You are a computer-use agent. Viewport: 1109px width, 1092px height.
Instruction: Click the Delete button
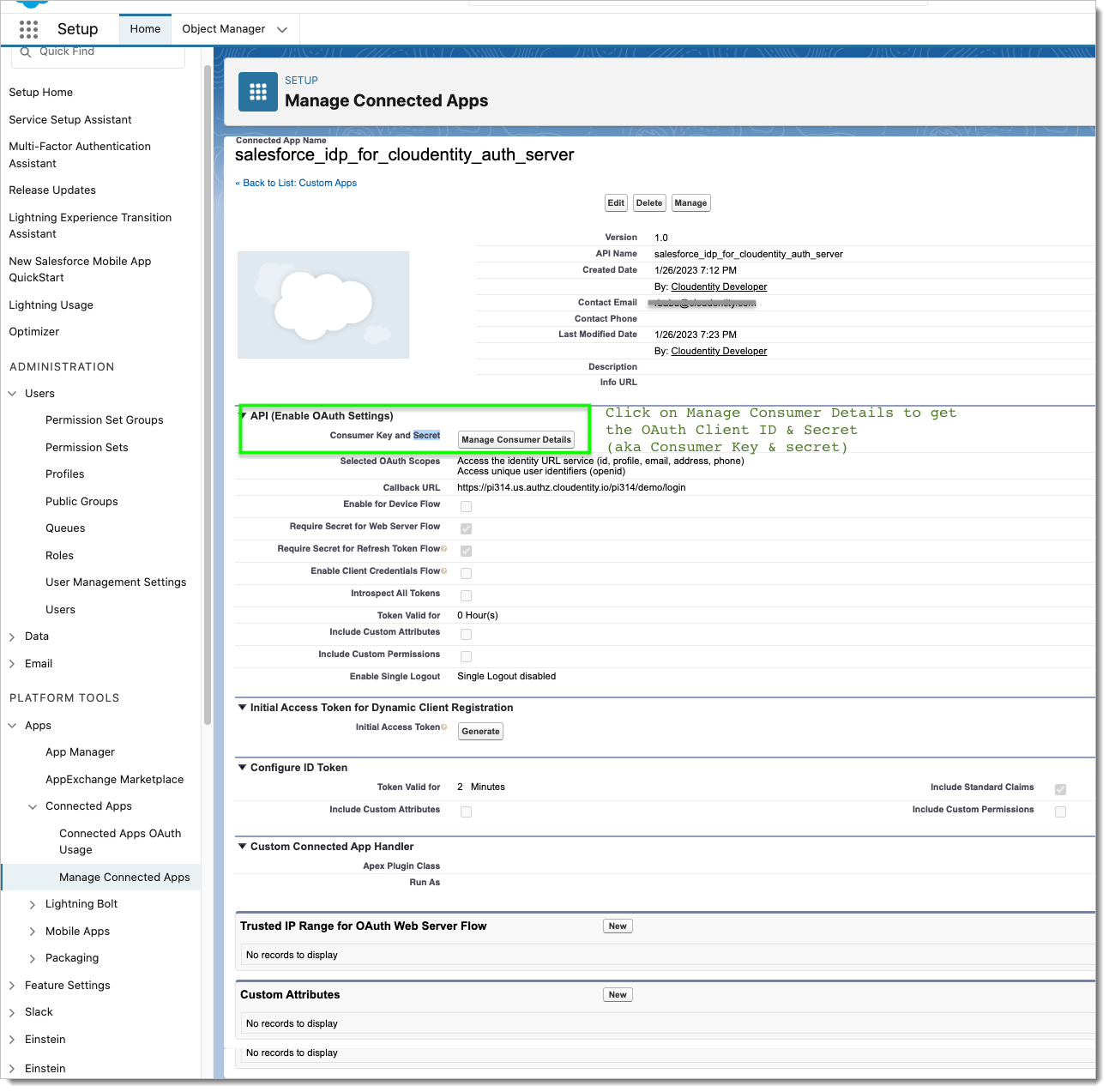[x=649, y=203]
